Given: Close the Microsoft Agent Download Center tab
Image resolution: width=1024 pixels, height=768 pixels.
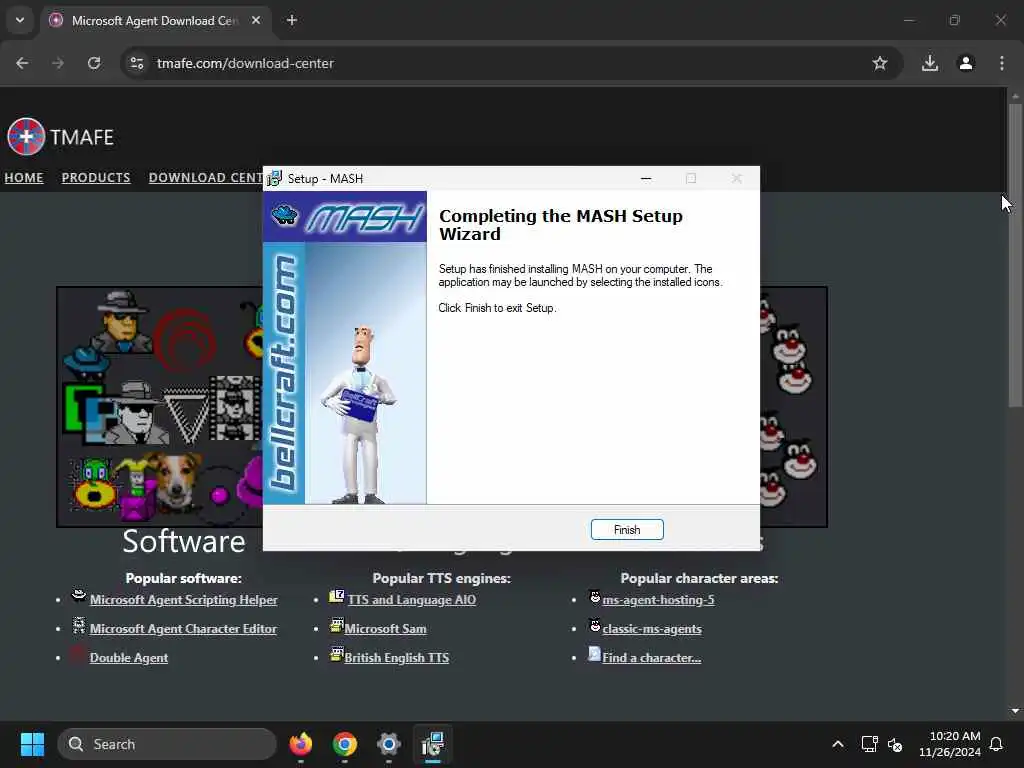Looking at the screenshot, I should point(256,20).
